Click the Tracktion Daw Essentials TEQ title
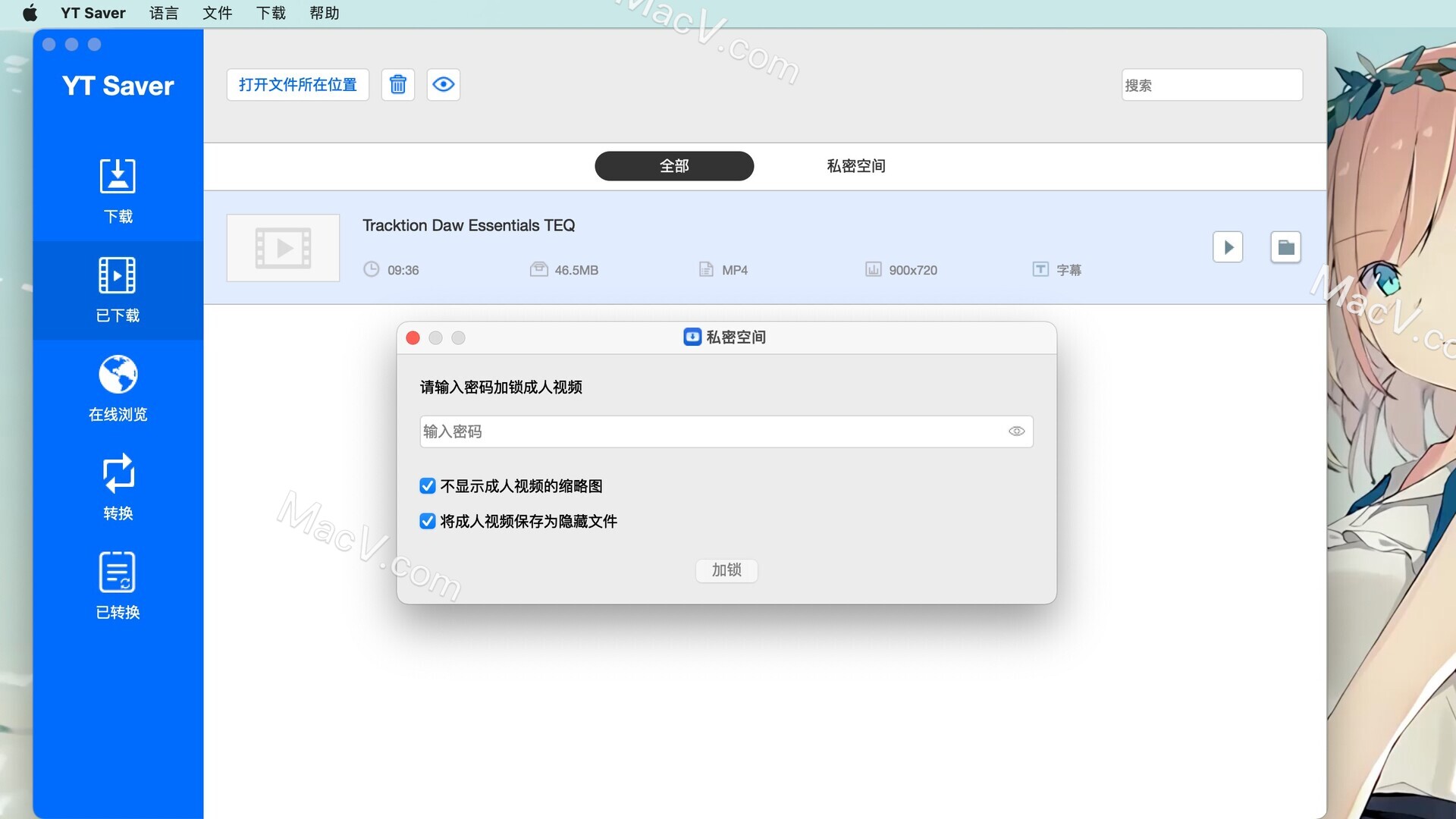The height and width of the screenshot is (819, 1456). coord(469,225)
